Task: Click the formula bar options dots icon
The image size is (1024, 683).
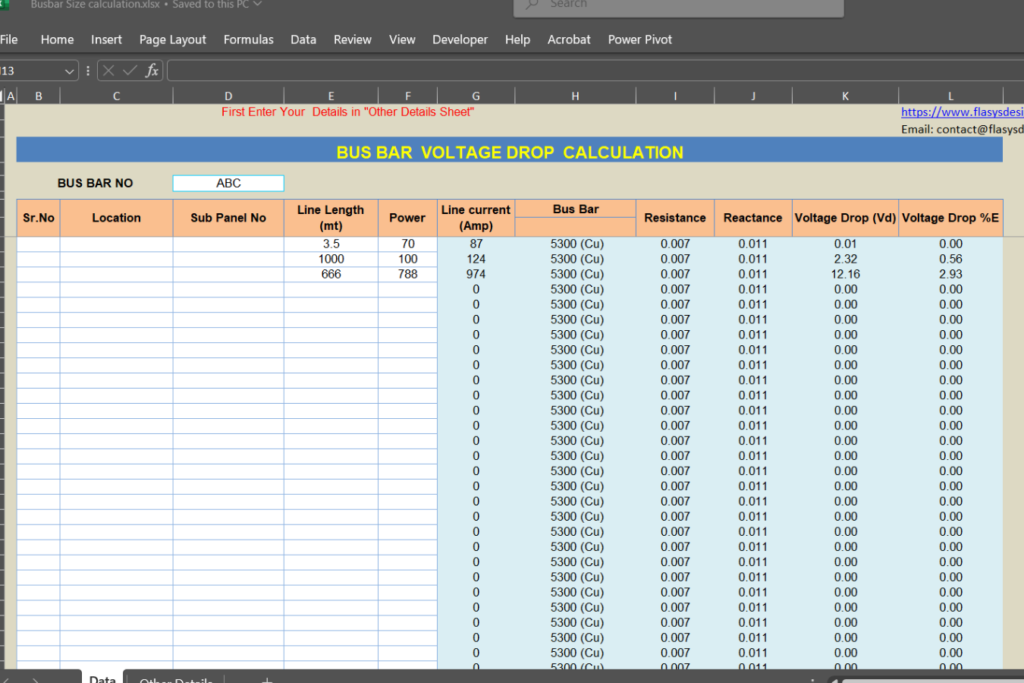Action: [88, 71]
